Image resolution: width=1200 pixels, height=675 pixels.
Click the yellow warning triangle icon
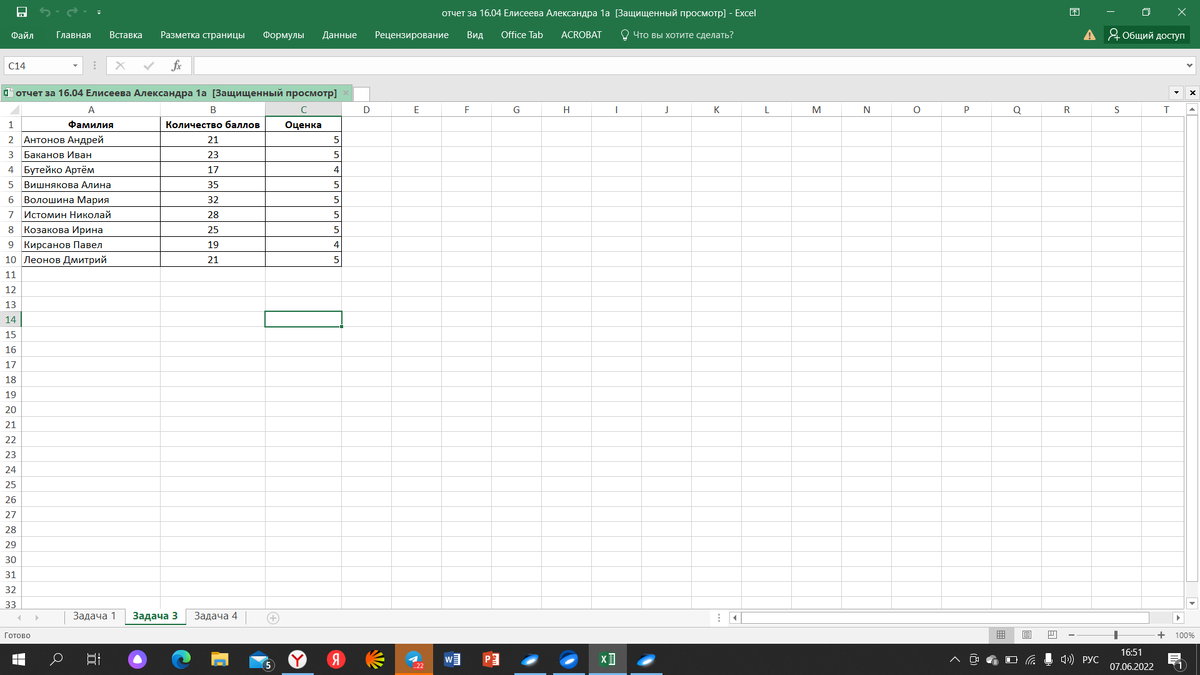(x=1090, y=35)
